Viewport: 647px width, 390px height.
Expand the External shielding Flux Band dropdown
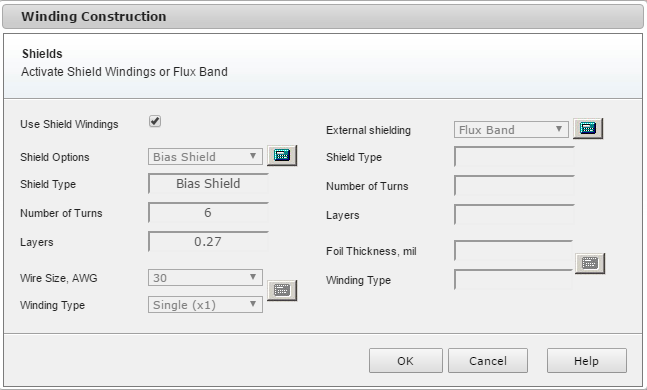(x=511, y=130)
